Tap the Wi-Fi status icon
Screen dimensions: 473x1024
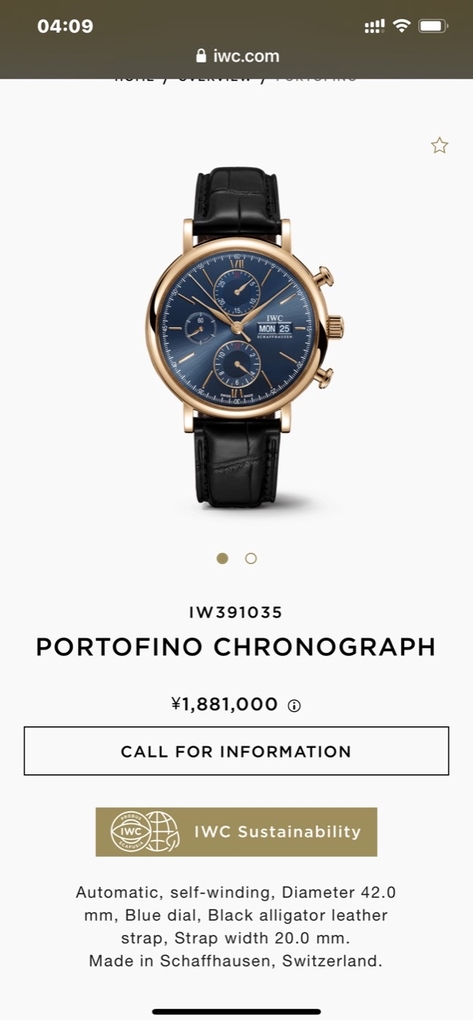click(x=401, y=26)
